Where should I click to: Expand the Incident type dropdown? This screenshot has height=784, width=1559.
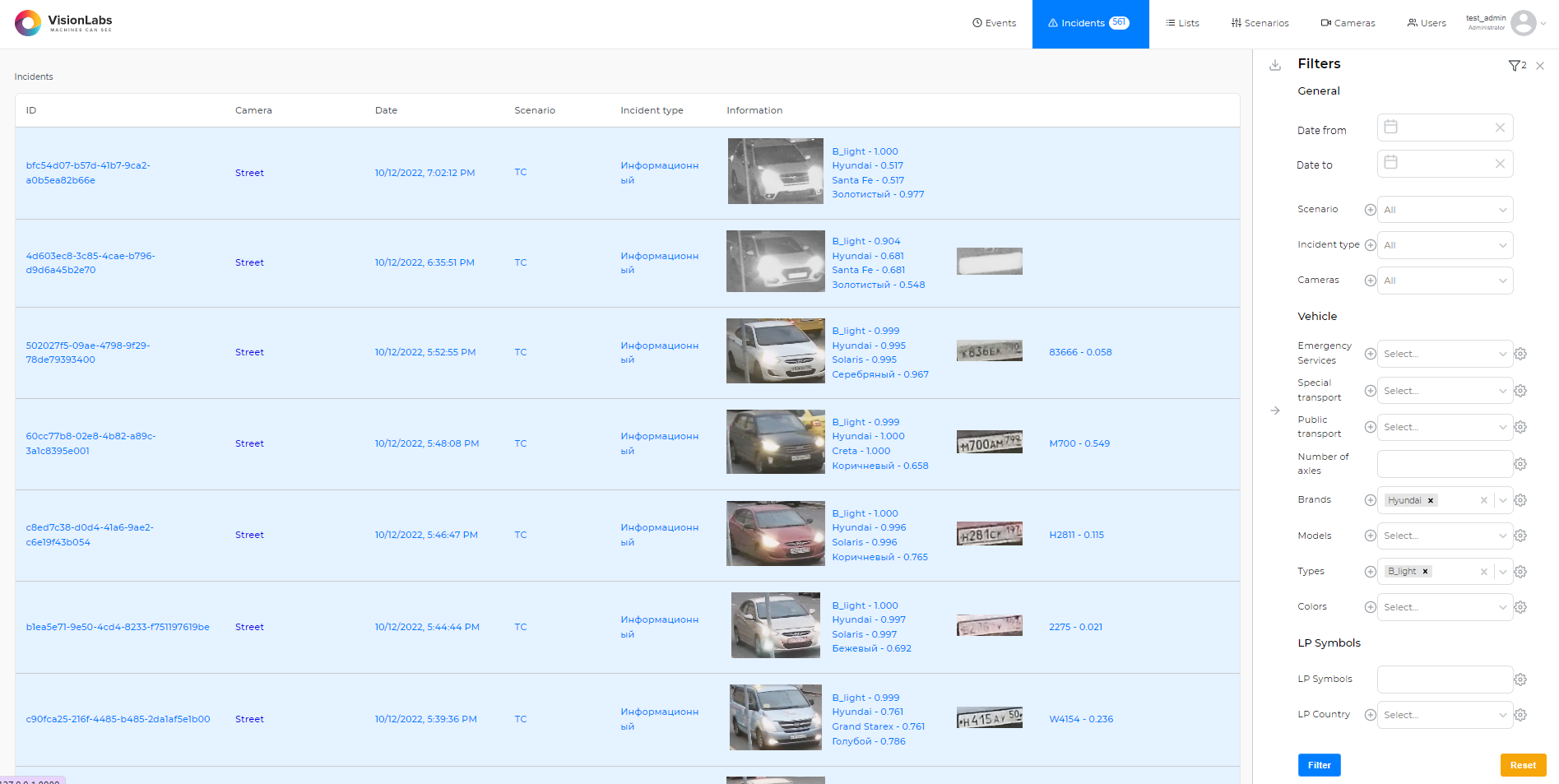(x=1445, y=245)
